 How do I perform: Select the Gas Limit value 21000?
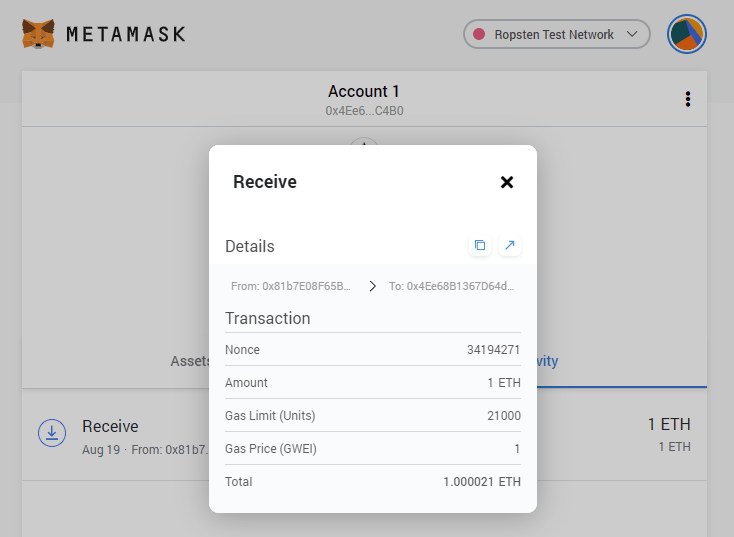(504, 416)
